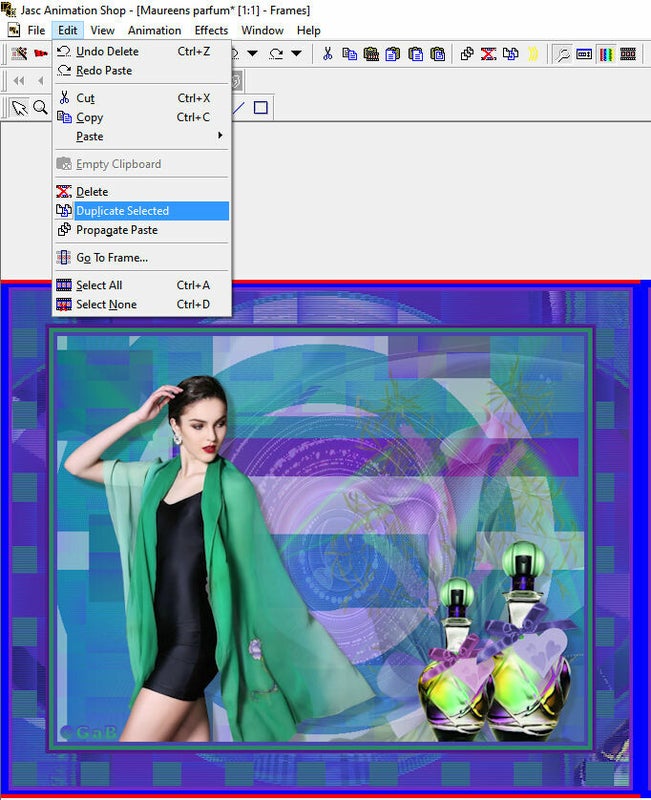Screen dimensions: 651x800
Task: Open the redo history dropdown arrow
Action: point(296,53)
